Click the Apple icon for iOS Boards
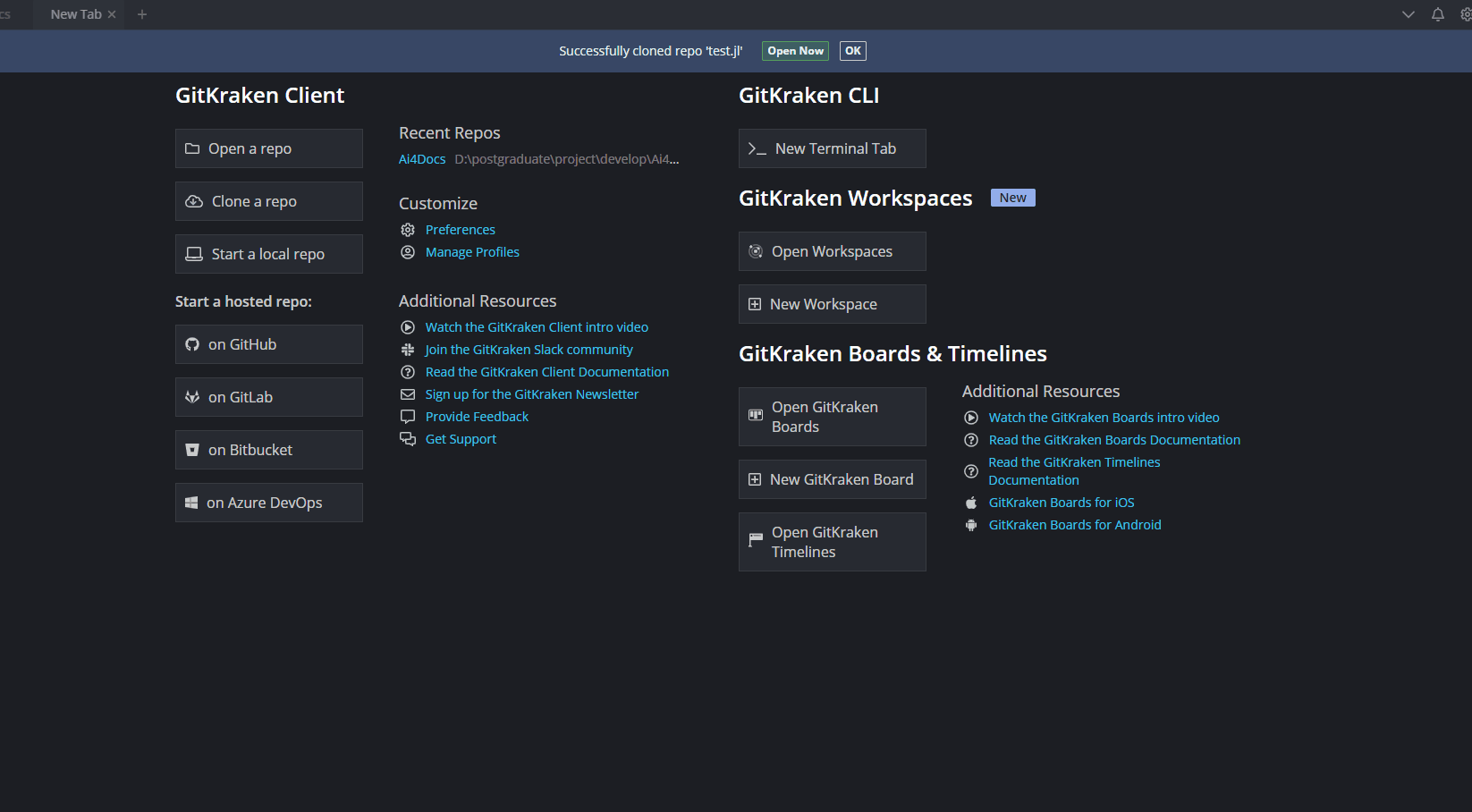 point(971,503)
